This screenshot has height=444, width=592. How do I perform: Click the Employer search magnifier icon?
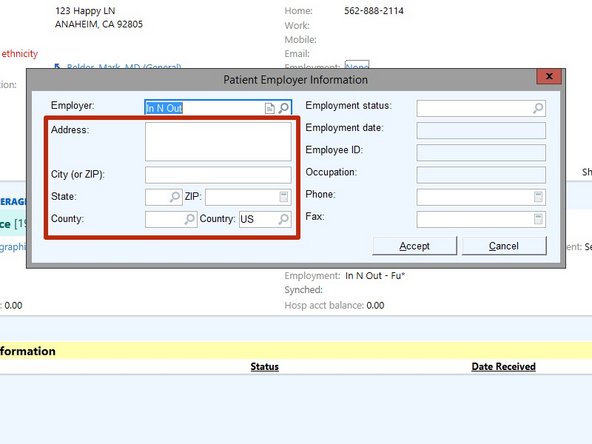(284, 108)
